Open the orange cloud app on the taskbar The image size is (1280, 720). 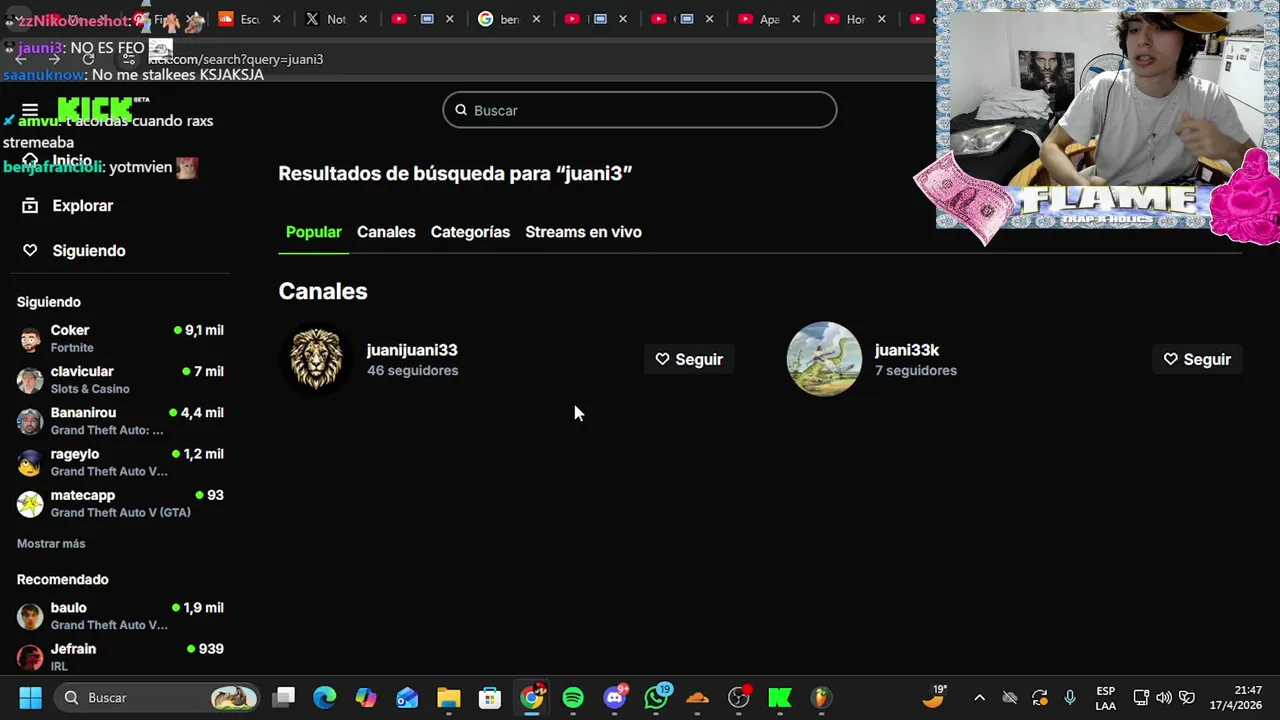coord(697,697)
